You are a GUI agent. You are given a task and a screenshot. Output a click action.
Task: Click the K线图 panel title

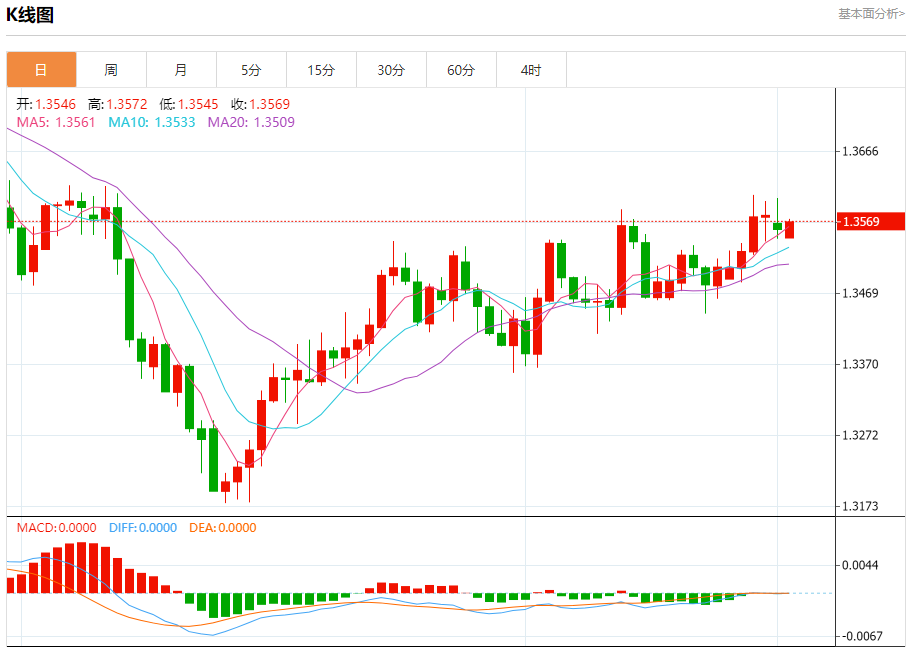[31, 15]
